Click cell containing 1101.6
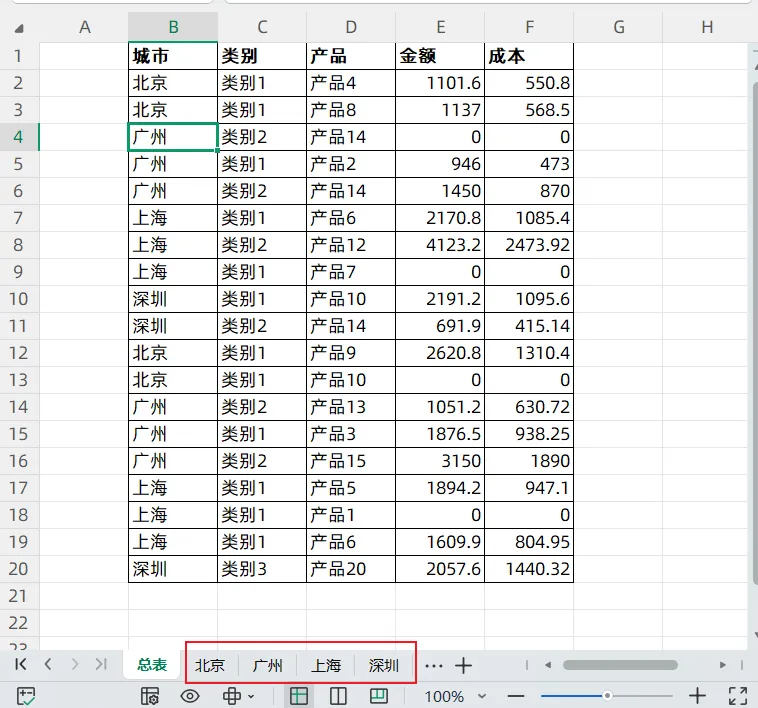758x708 pixels. pyautogui.click(x=440, y=83)
